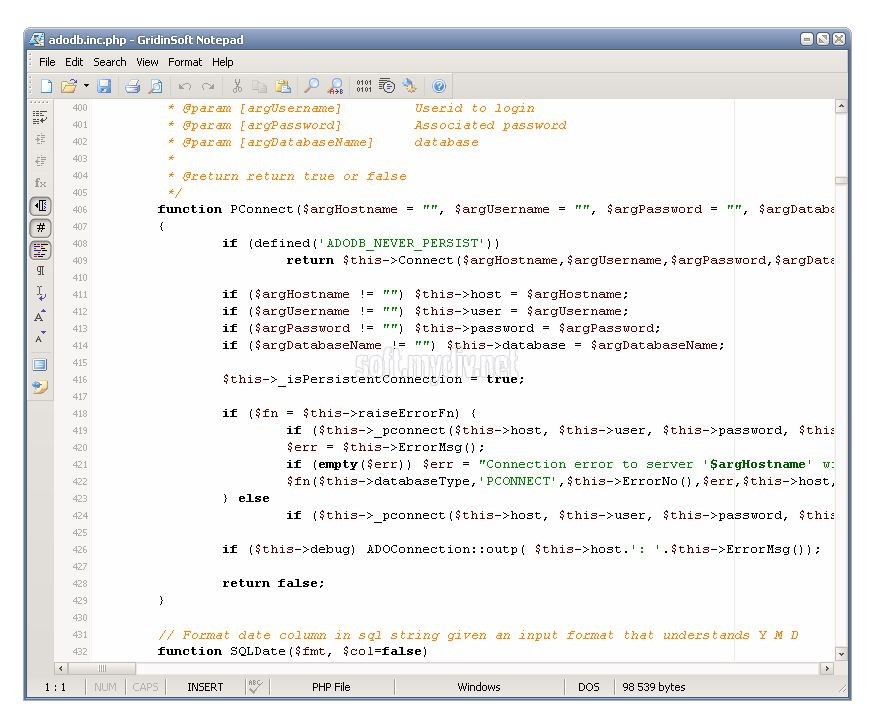
Task: Click the Windows encoding status bar entry
Action: click(479, 687)
